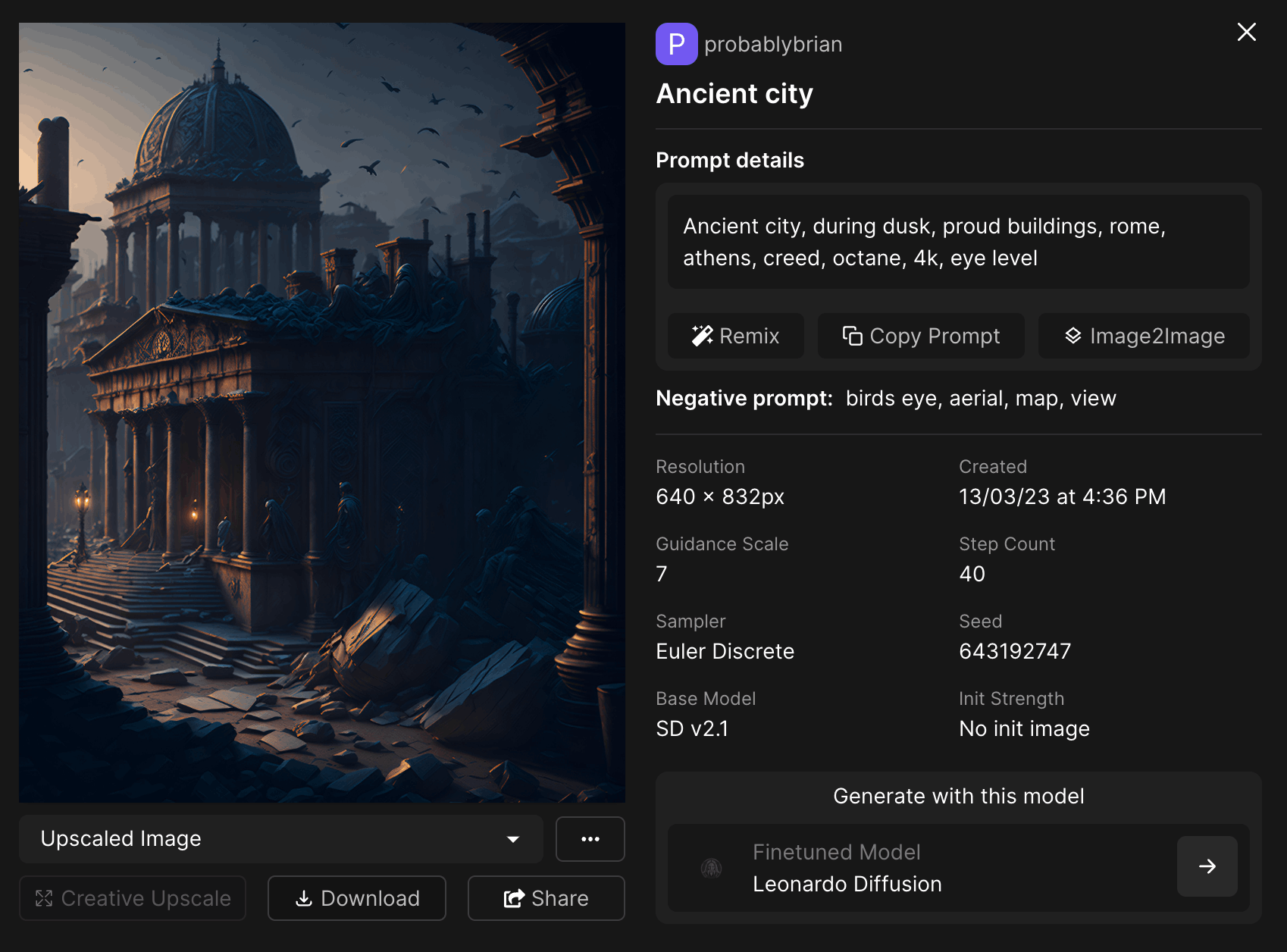Click the Remix magic wand icon

coord(702,336)
